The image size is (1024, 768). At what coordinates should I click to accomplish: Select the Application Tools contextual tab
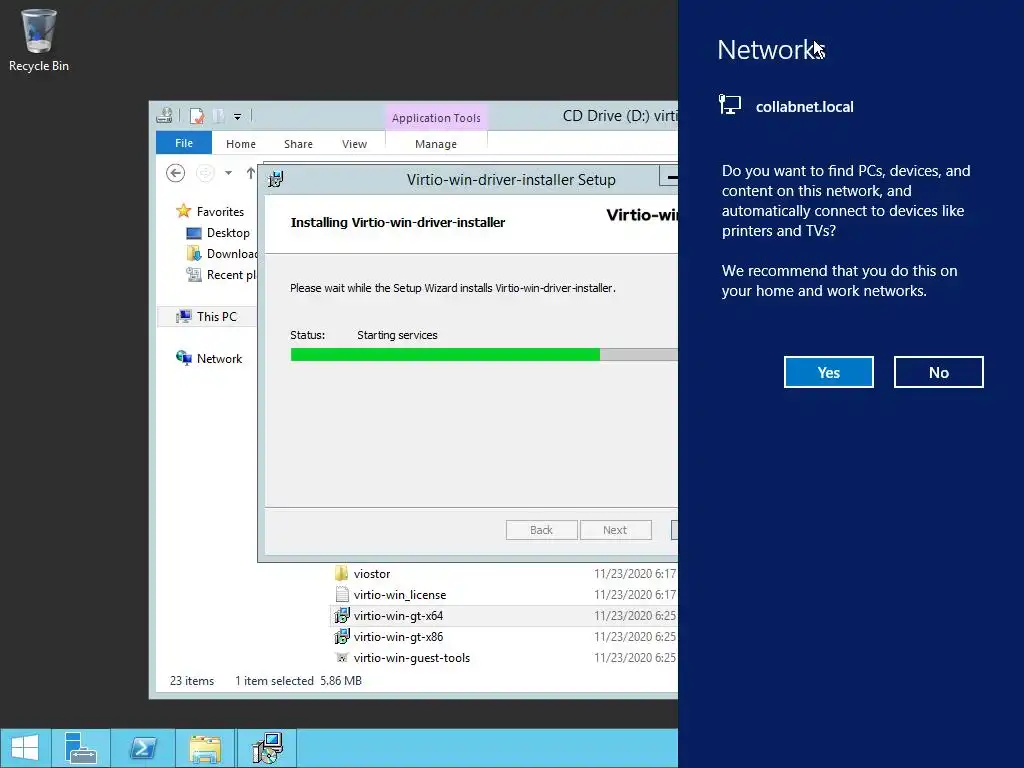tap(436, 118)
